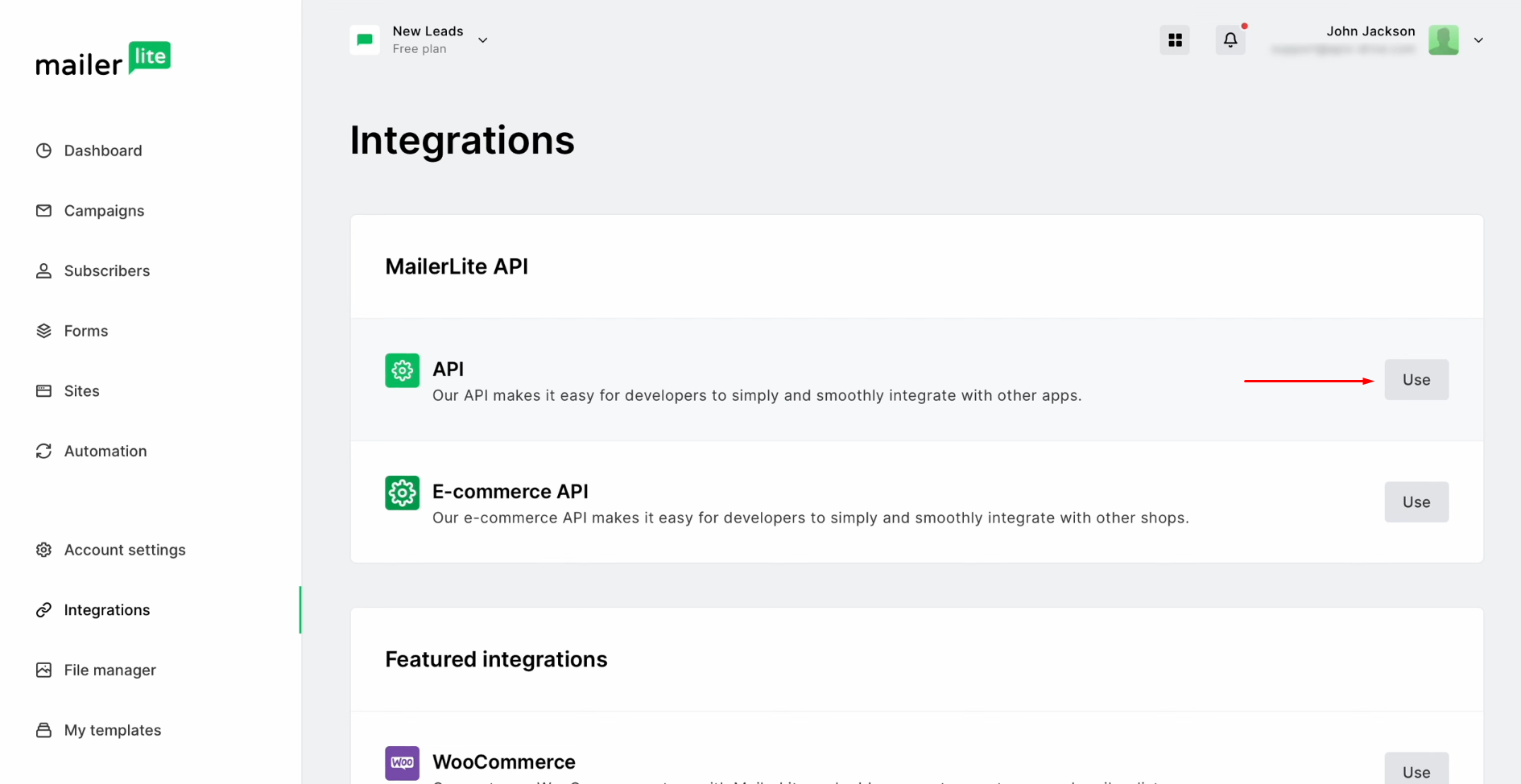
Task: Open My templates
Action: tap(113, 730)
